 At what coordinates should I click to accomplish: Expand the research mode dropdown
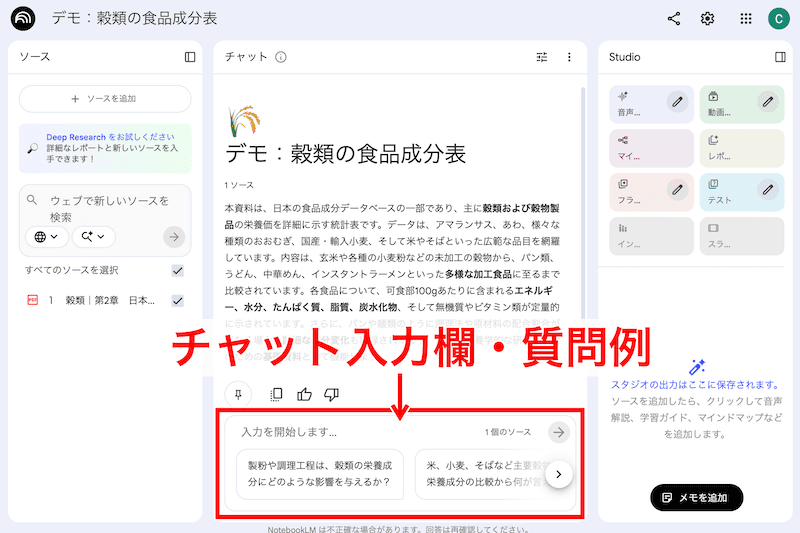pos(94,237)
